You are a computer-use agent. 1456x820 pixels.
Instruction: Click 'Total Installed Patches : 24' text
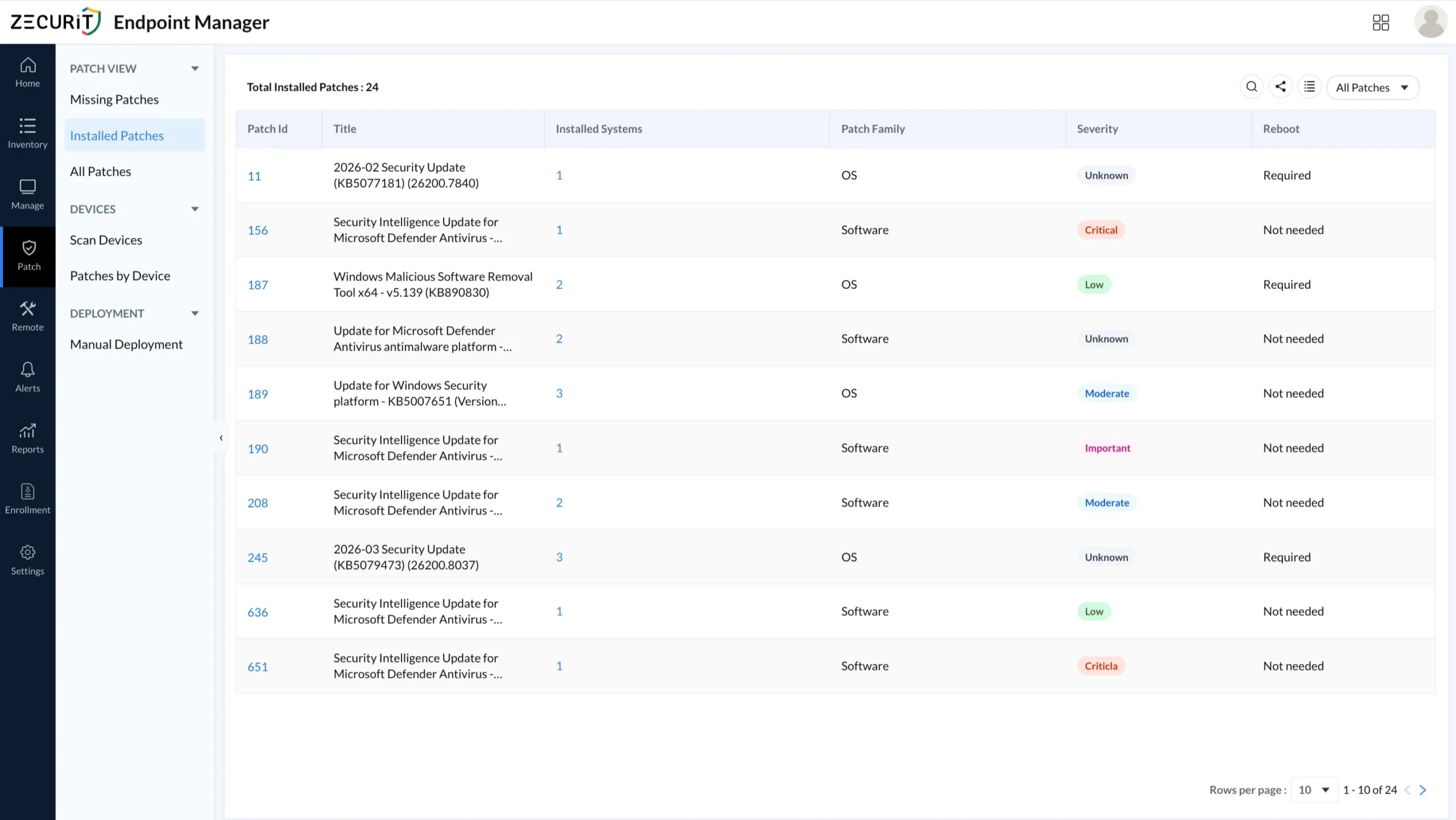(312, 87)
